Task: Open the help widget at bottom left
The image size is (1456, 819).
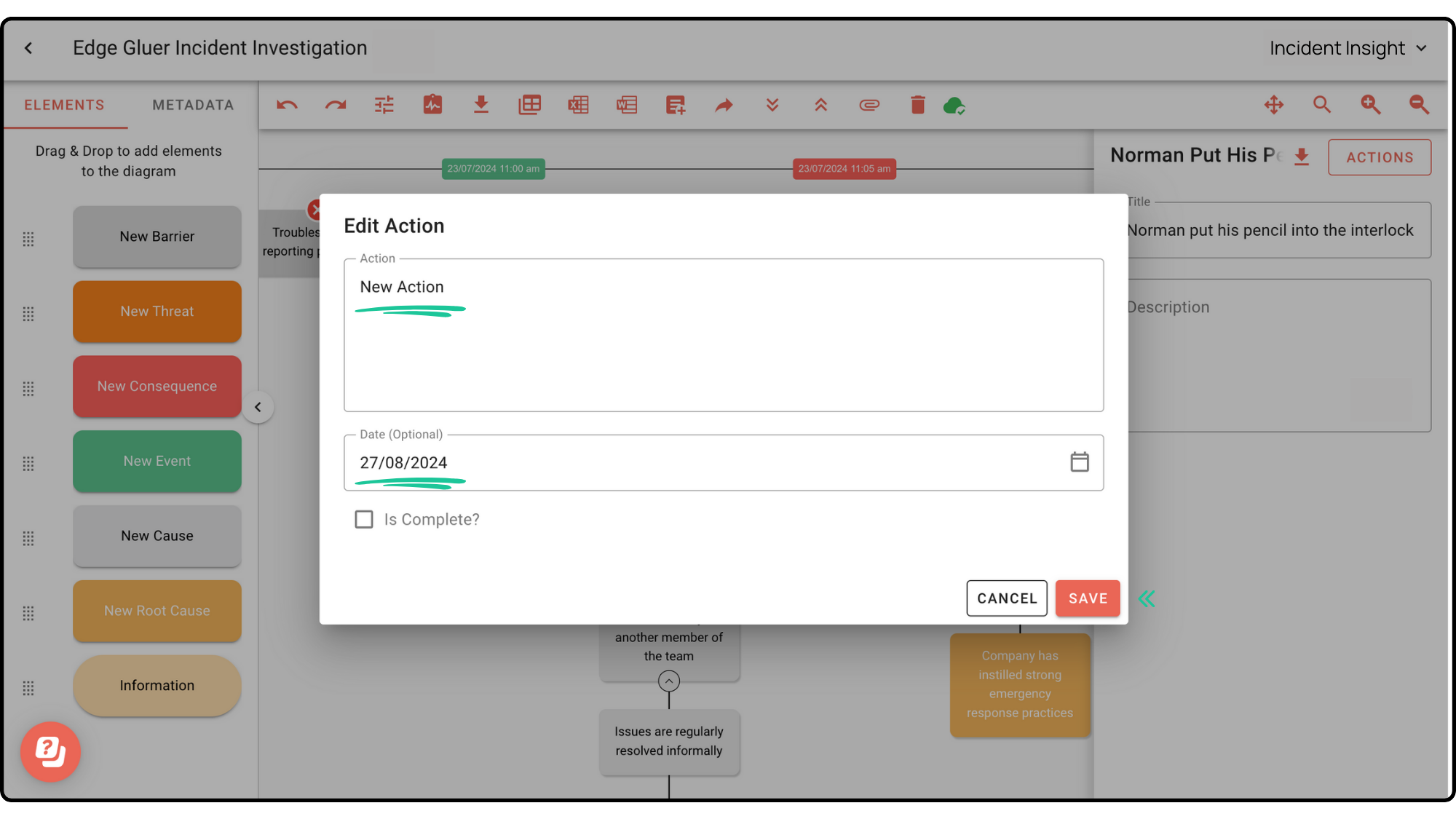Action: 50,753
